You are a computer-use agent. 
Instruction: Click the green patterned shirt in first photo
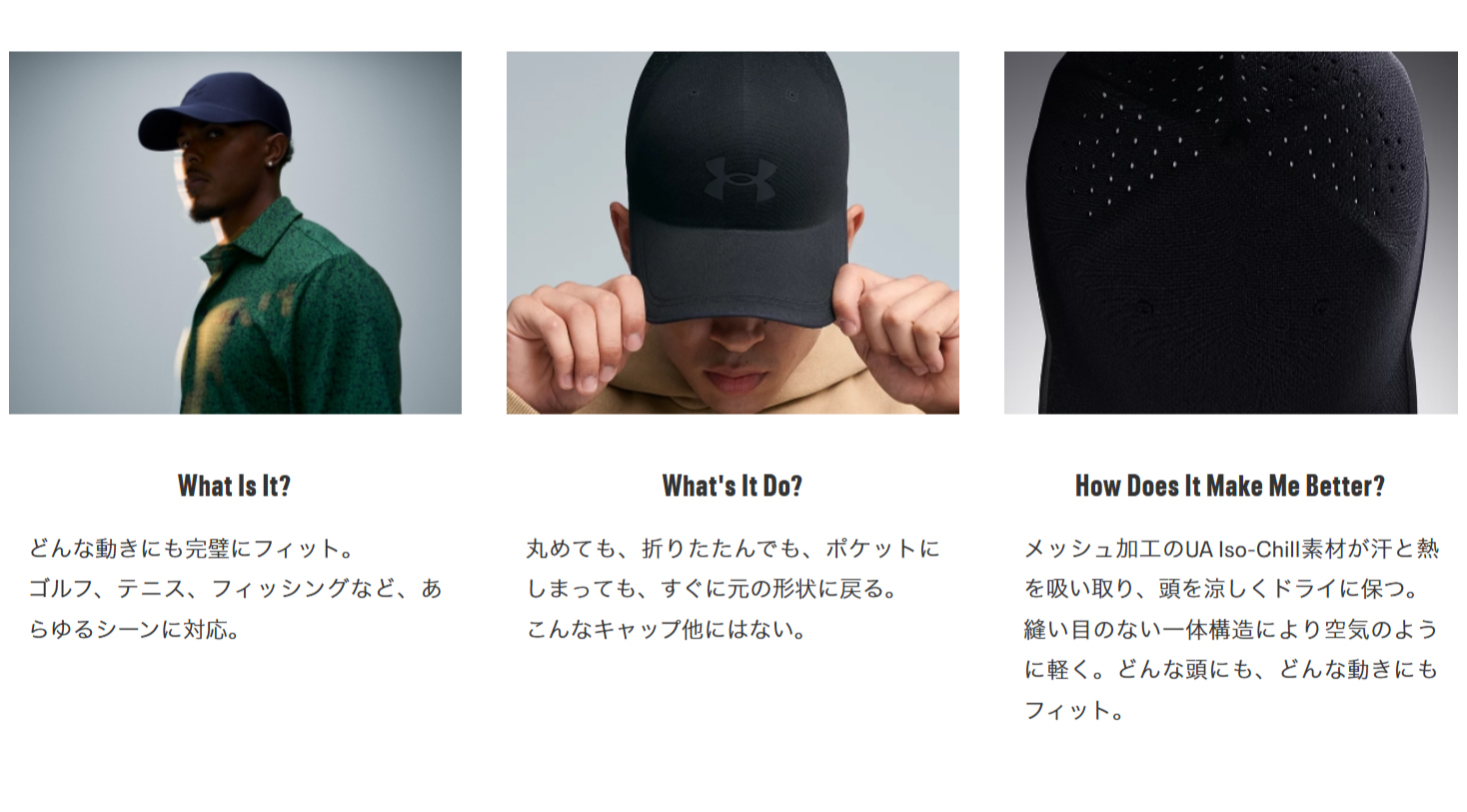[290, 315]
